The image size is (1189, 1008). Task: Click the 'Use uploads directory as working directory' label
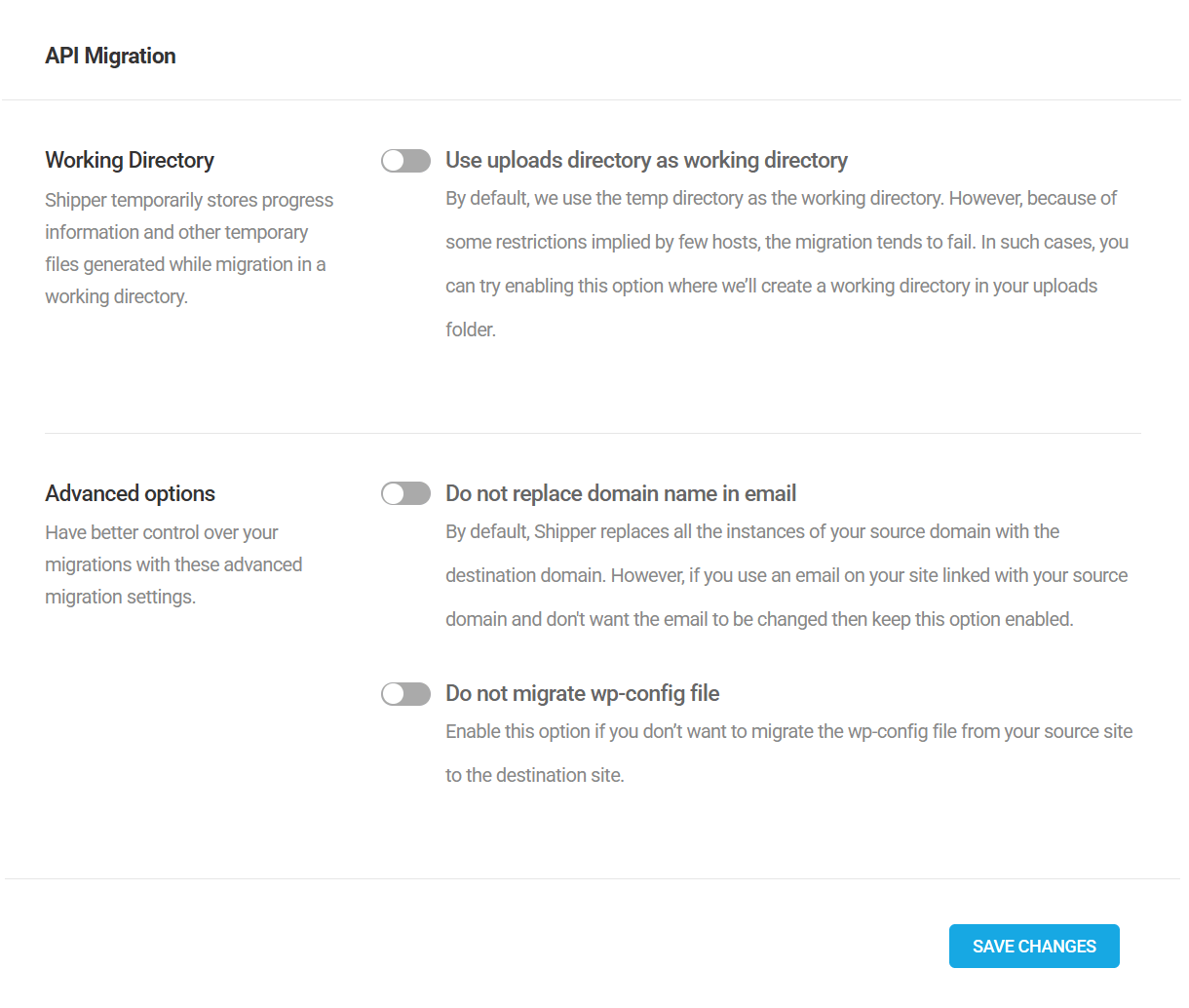click(646, 160)
